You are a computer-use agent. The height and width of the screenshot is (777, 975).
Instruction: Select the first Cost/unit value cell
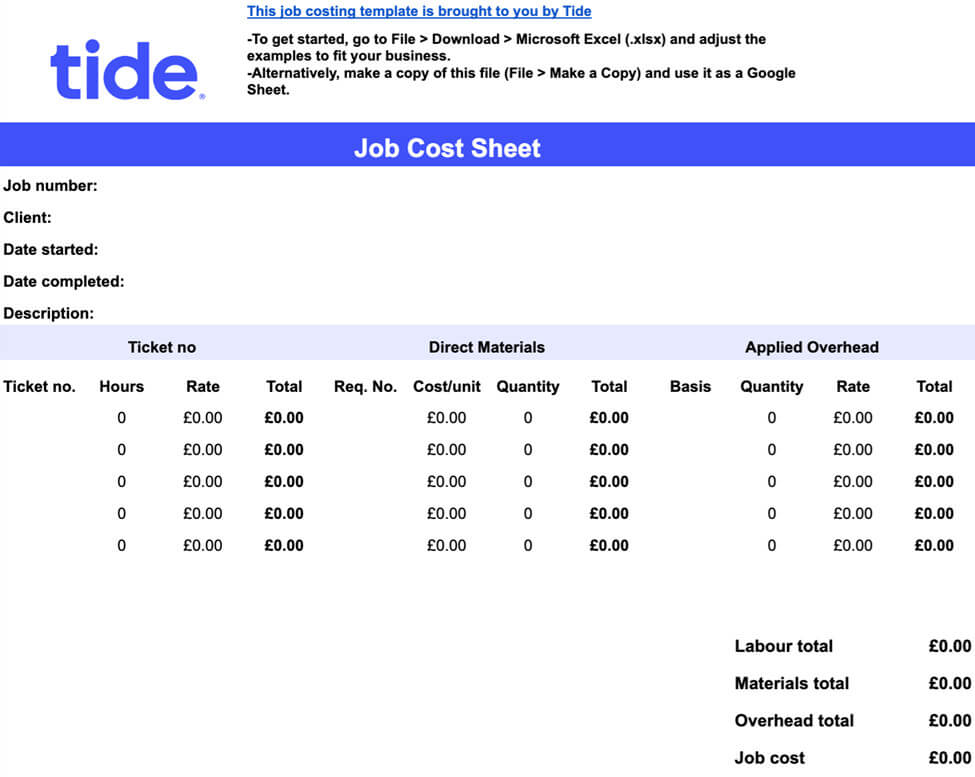point(446,418)
